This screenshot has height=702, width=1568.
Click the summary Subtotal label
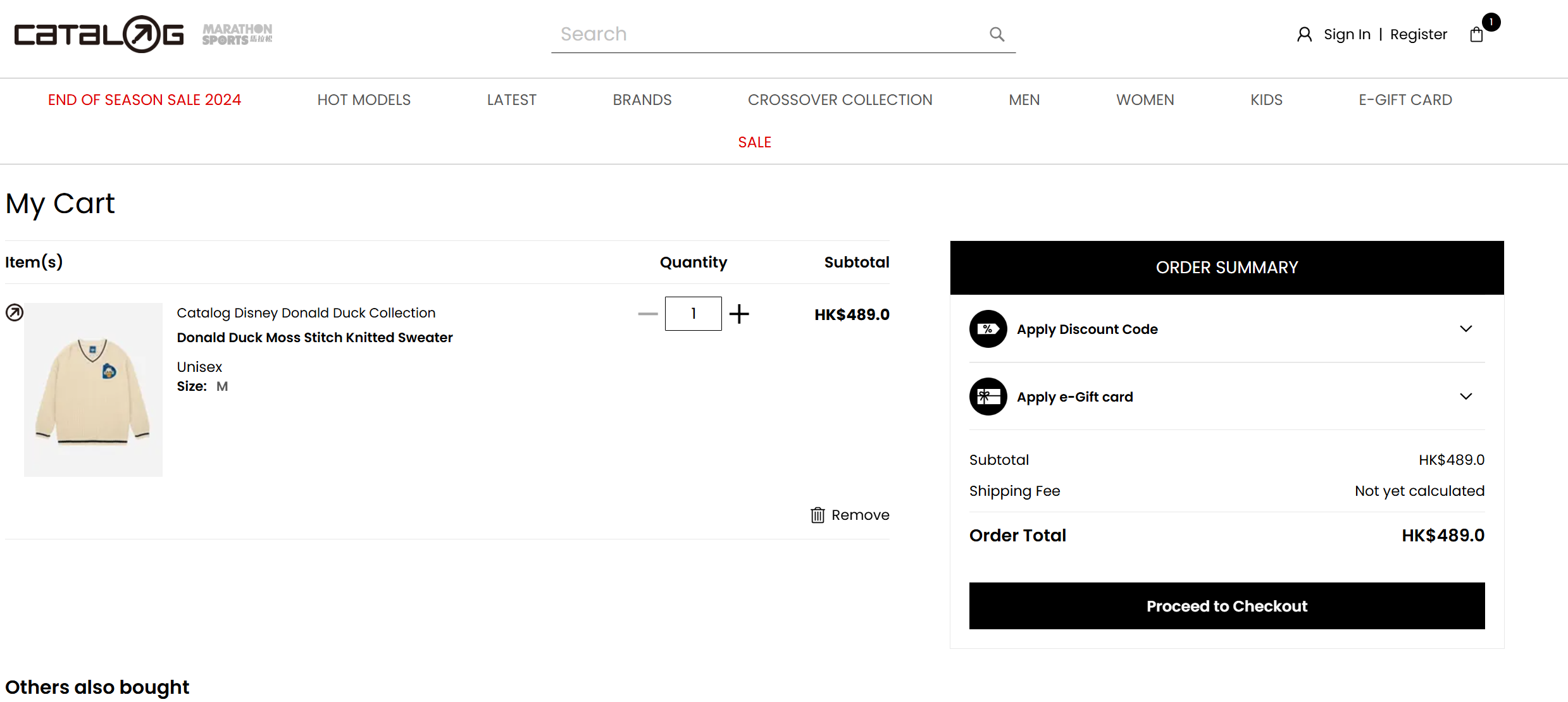point(999,460)
